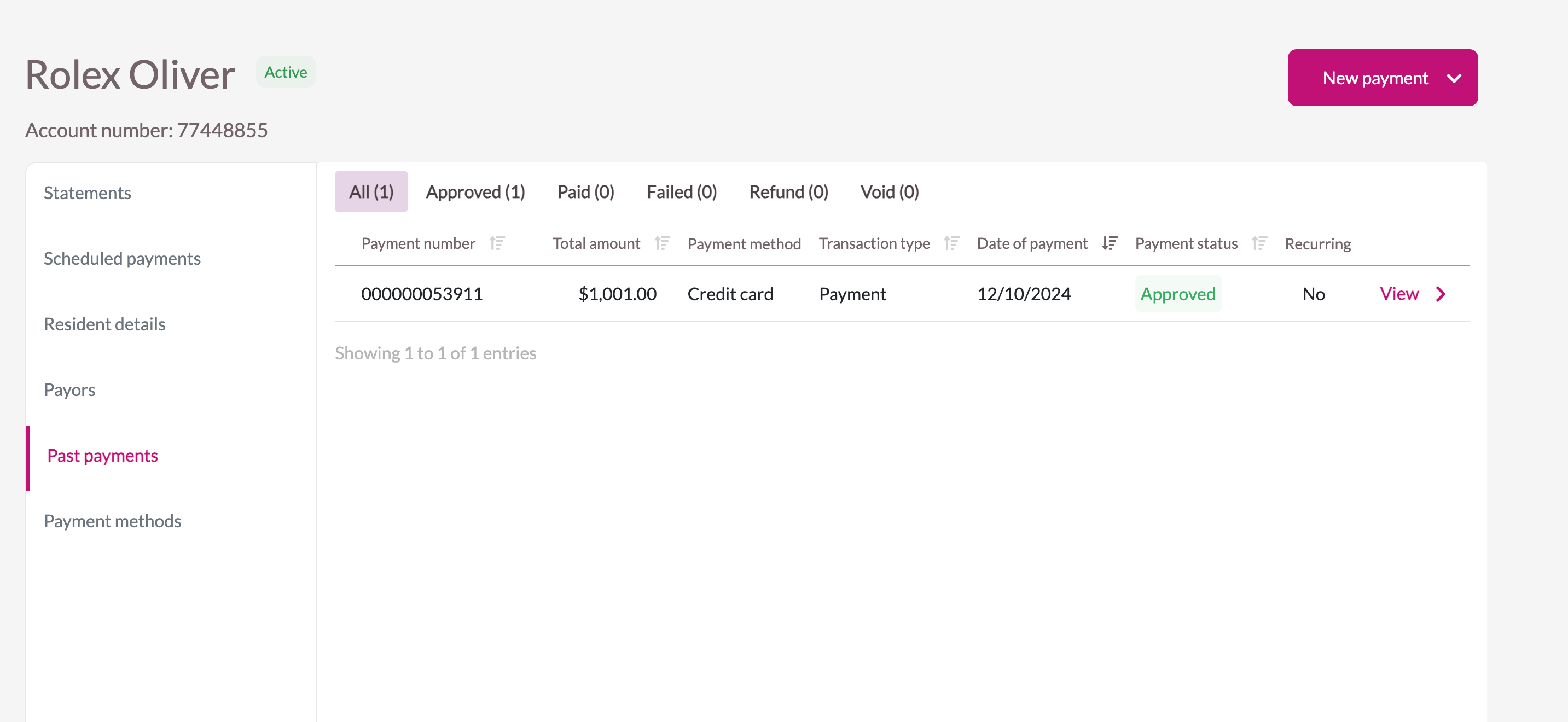Open Statements in the sidebar

pyautogui.click(x=88, y=193)
